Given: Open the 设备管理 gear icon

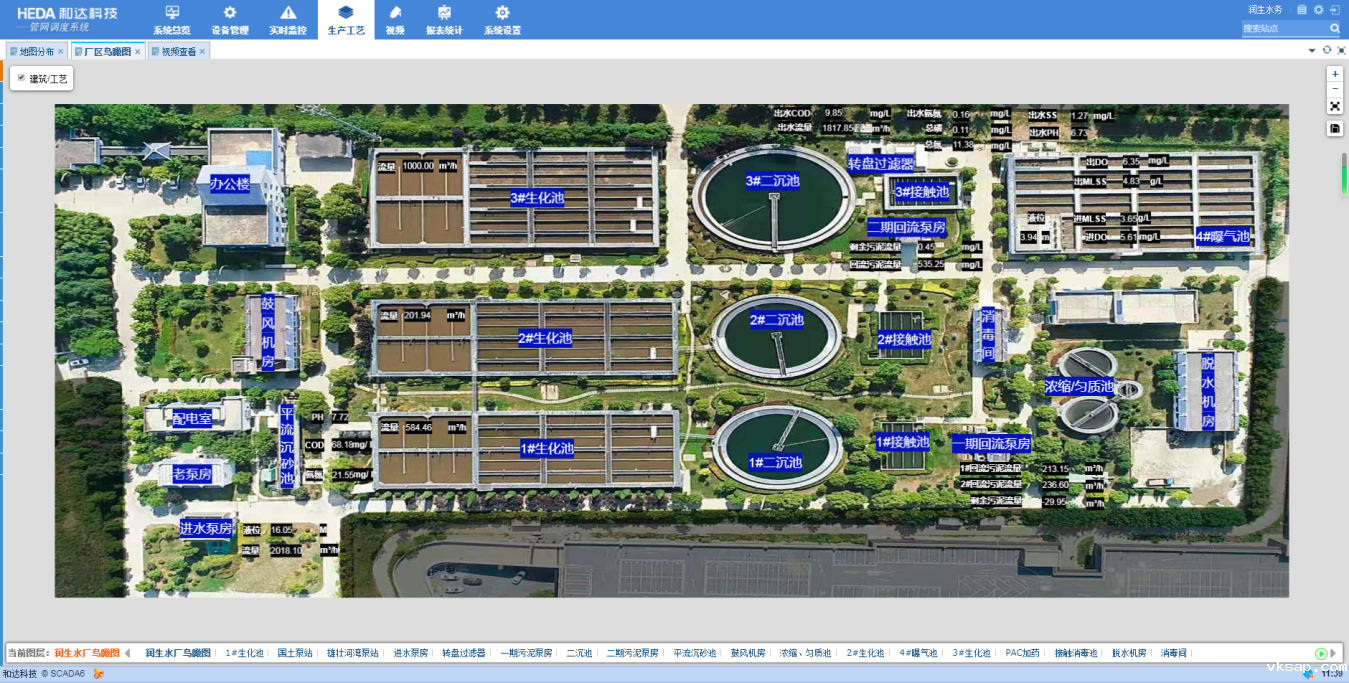Looking at the screenshot, I should click(x=230, y=13).
